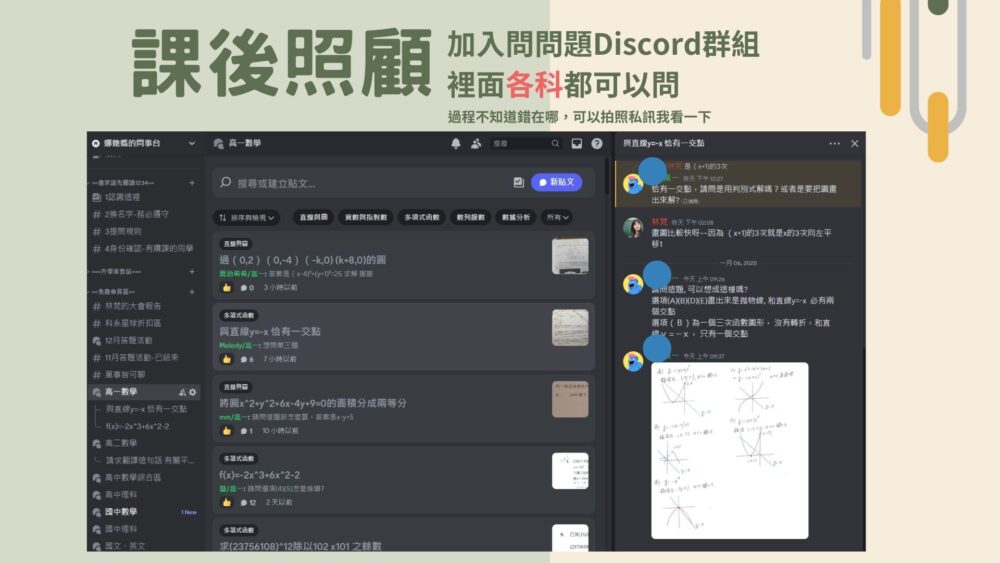Click comment bubble showing 12 replies

click(249, 502)
